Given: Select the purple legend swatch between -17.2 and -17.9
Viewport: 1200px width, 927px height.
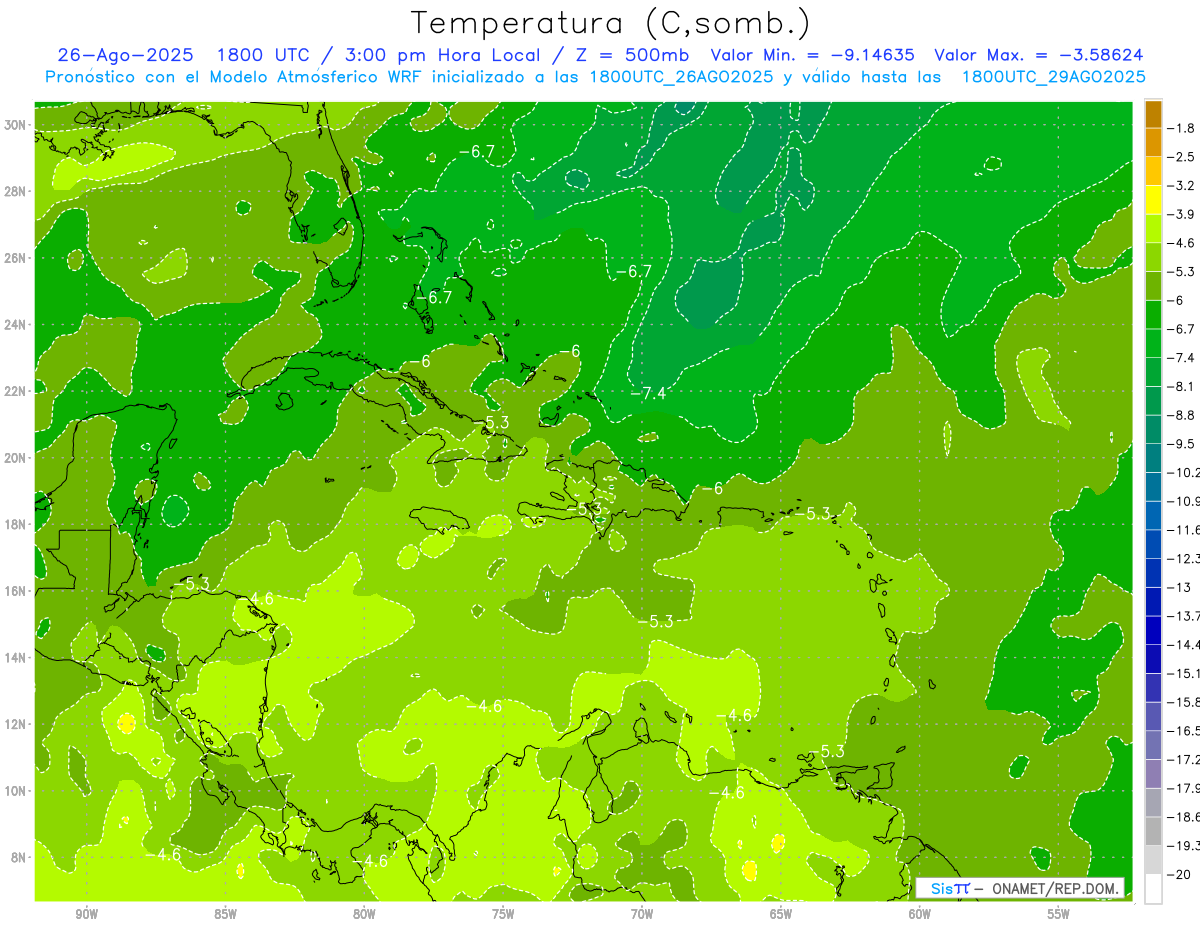Looking at the screenshot, I should [x=1153, y=775].
